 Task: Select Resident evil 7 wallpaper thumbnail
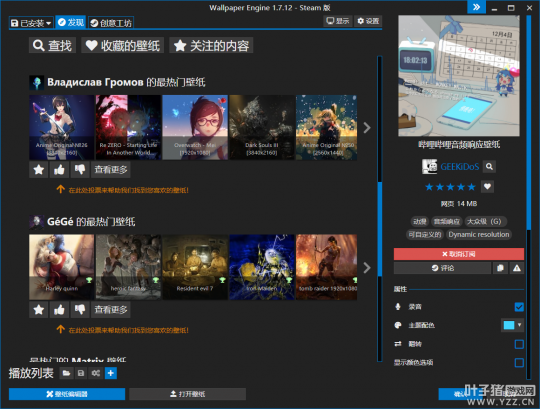[x=195, y=267]
